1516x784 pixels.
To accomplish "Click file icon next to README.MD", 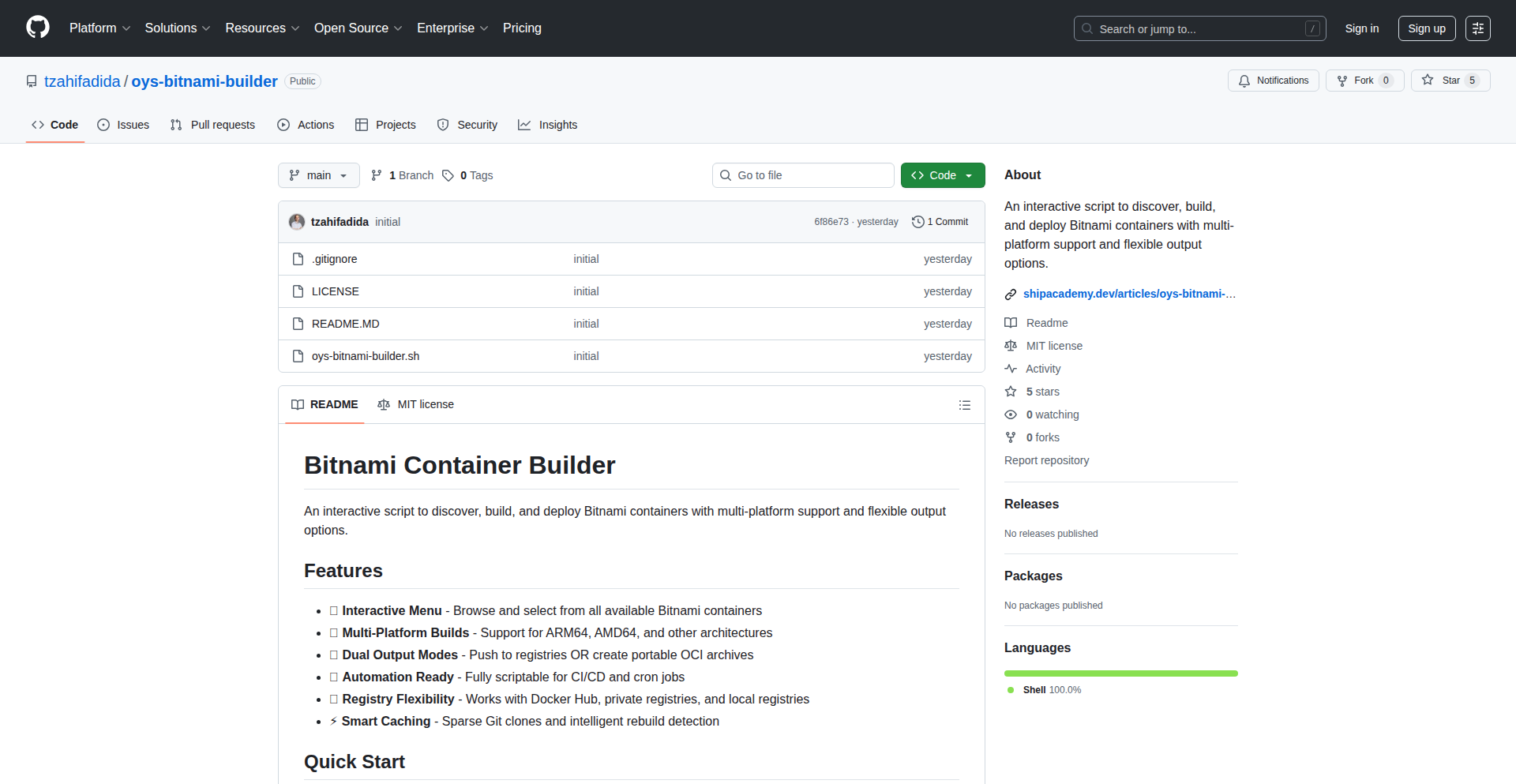I will tap(298, 324).
